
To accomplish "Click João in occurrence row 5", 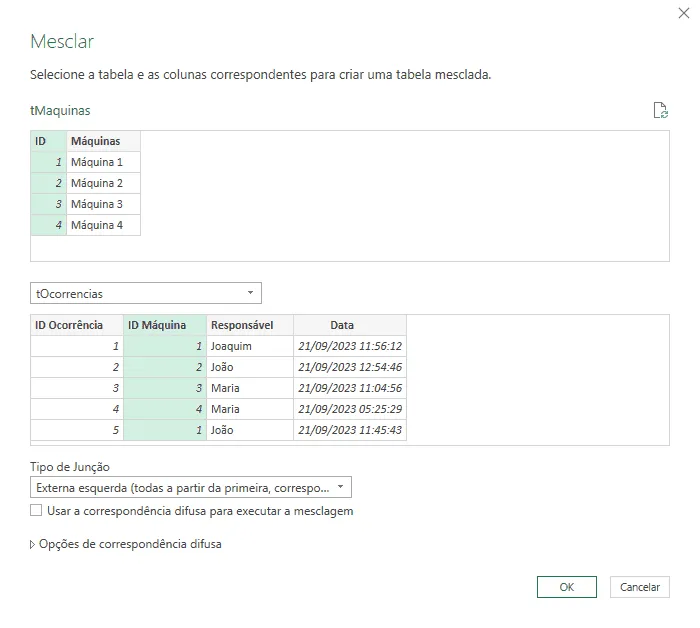I will click(250, 430).
